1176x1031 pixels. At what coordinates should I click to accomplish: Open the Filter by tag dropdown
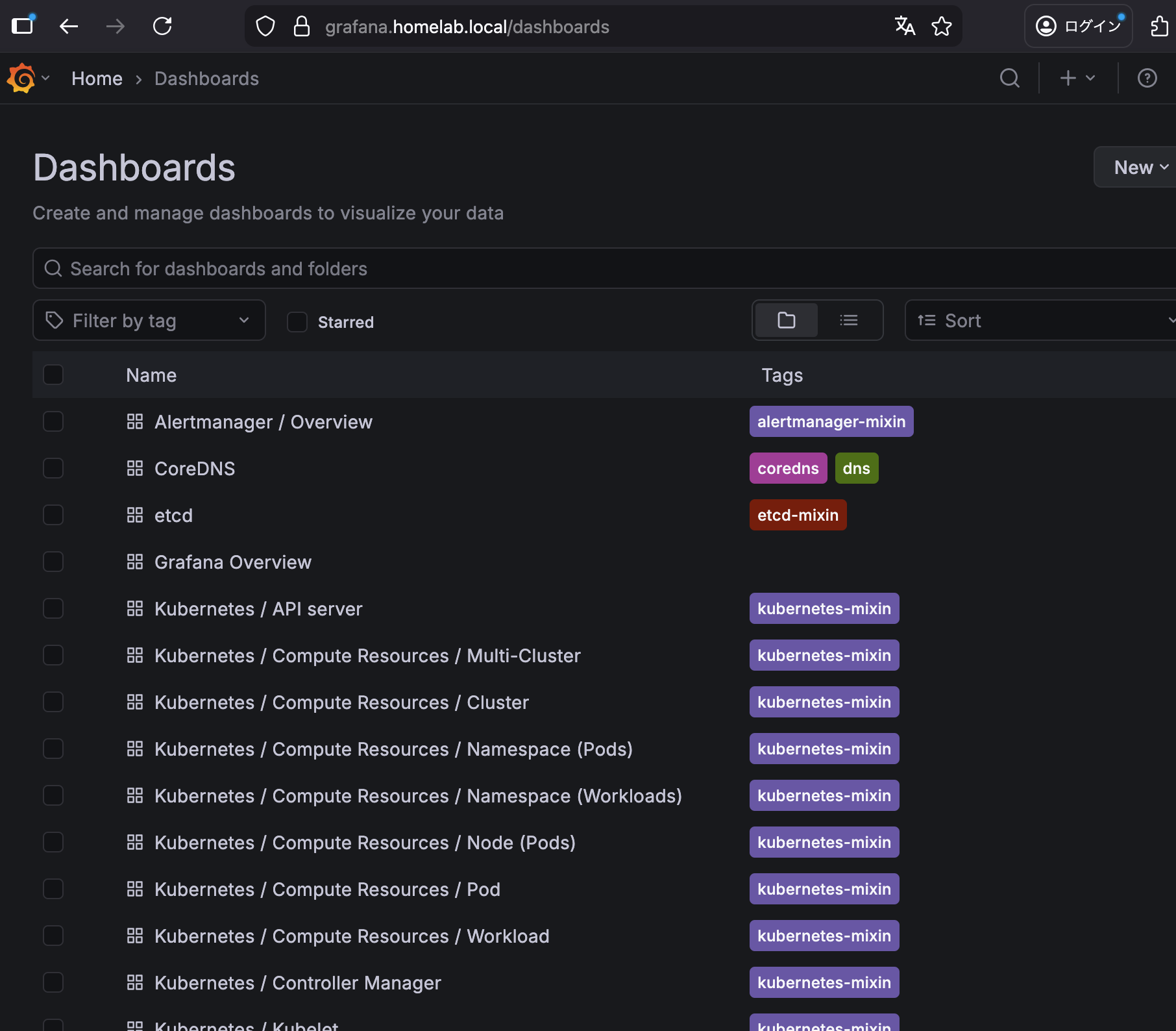(x=149, y=320)
